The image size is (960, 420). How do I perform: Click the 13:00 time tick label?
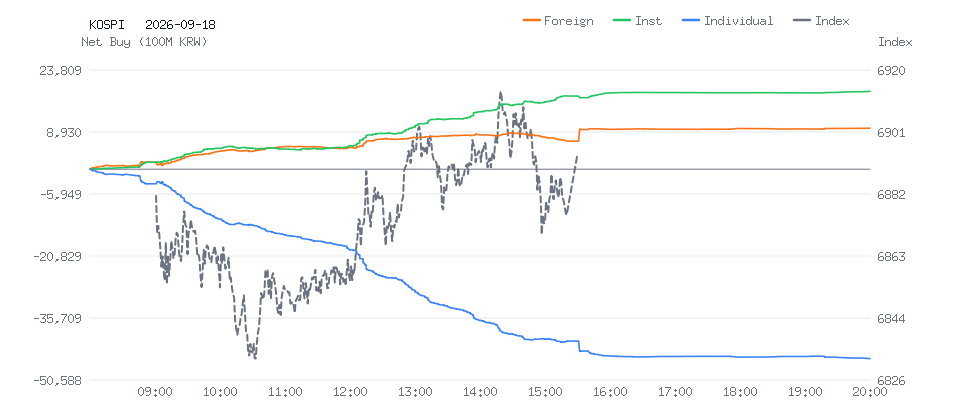(x=414, y=392)
